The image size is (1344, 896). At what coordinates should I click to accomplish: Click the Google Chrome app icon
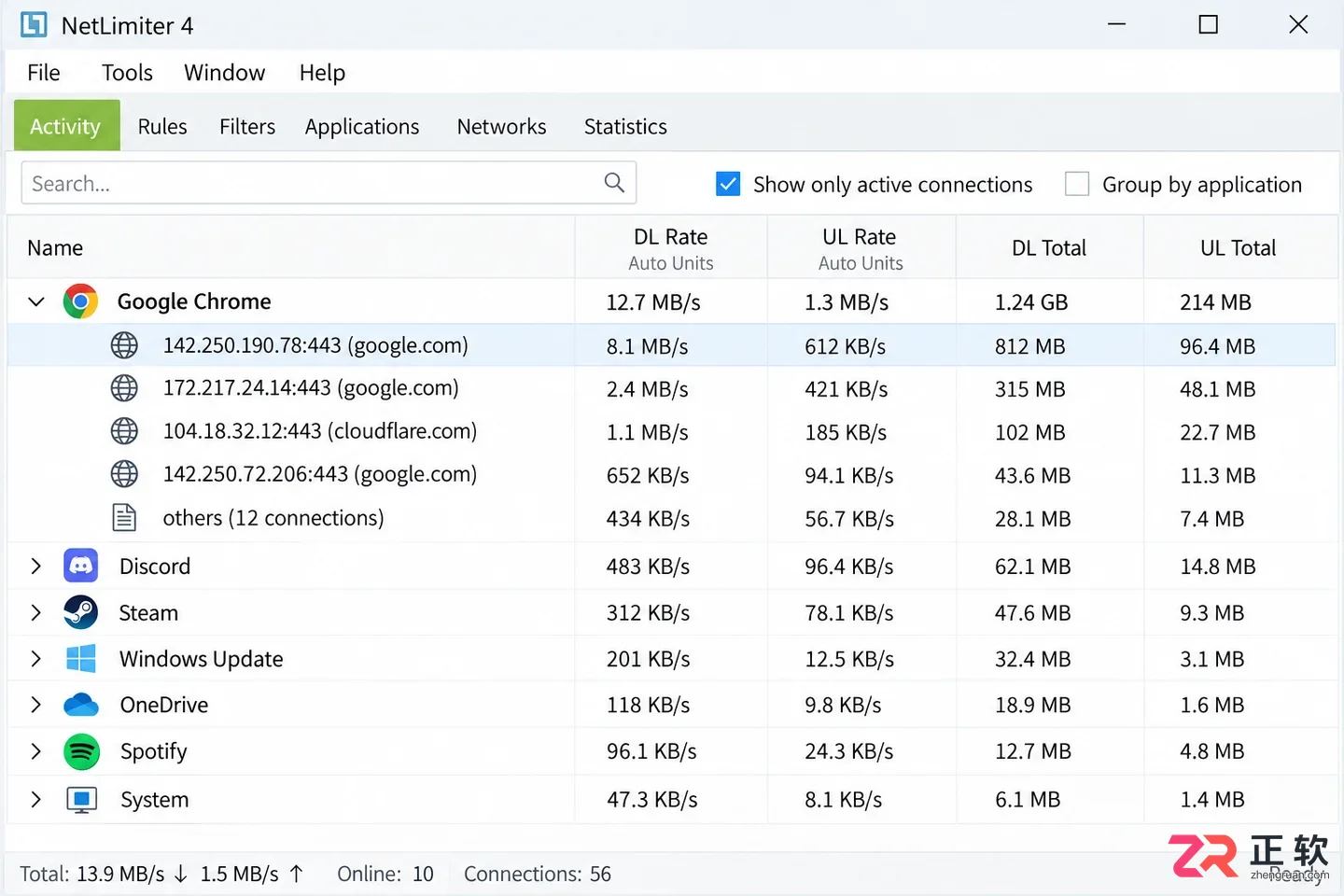[x=81, y=301]
